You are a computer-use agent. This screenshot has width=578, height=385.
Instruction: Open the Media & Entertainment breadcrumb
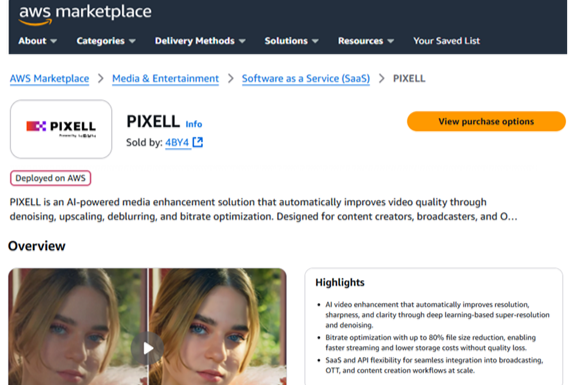[x=166, y=79]
